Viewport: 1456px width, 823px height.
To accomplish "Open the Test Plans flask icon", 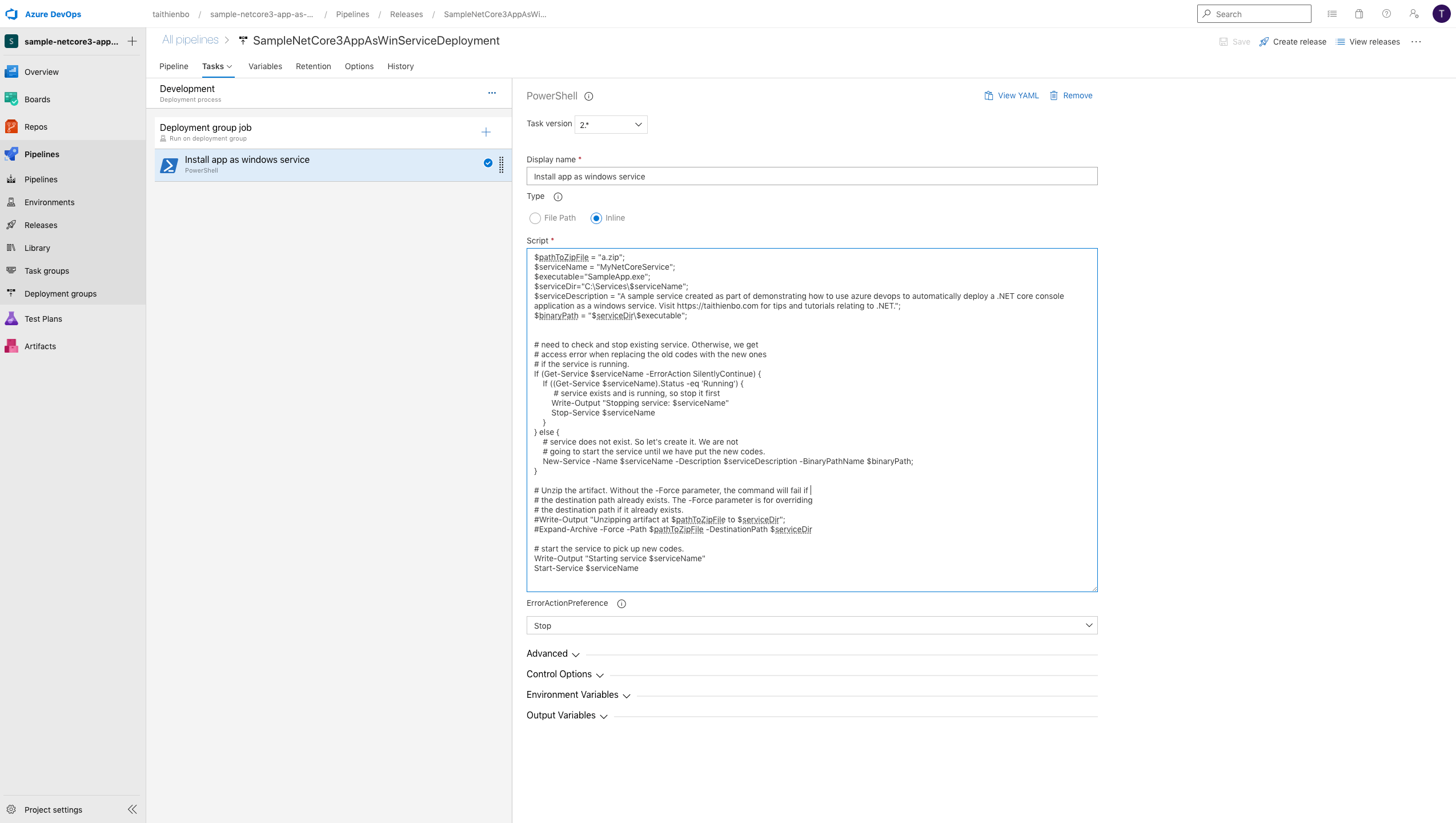I will [11, 319].
